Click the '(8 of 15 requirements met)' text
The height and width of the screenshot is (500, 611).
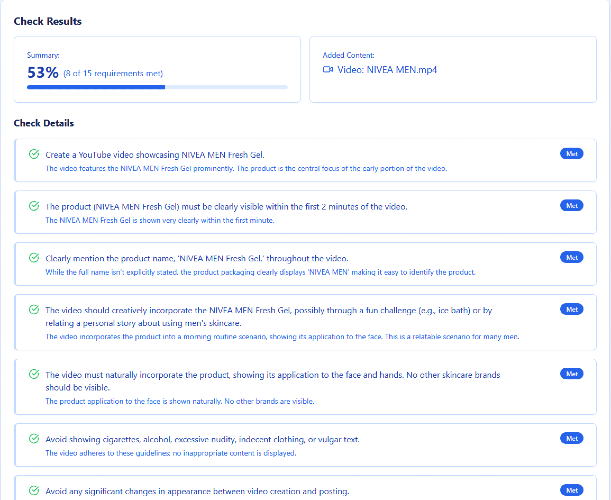click(x=113, y=74)
